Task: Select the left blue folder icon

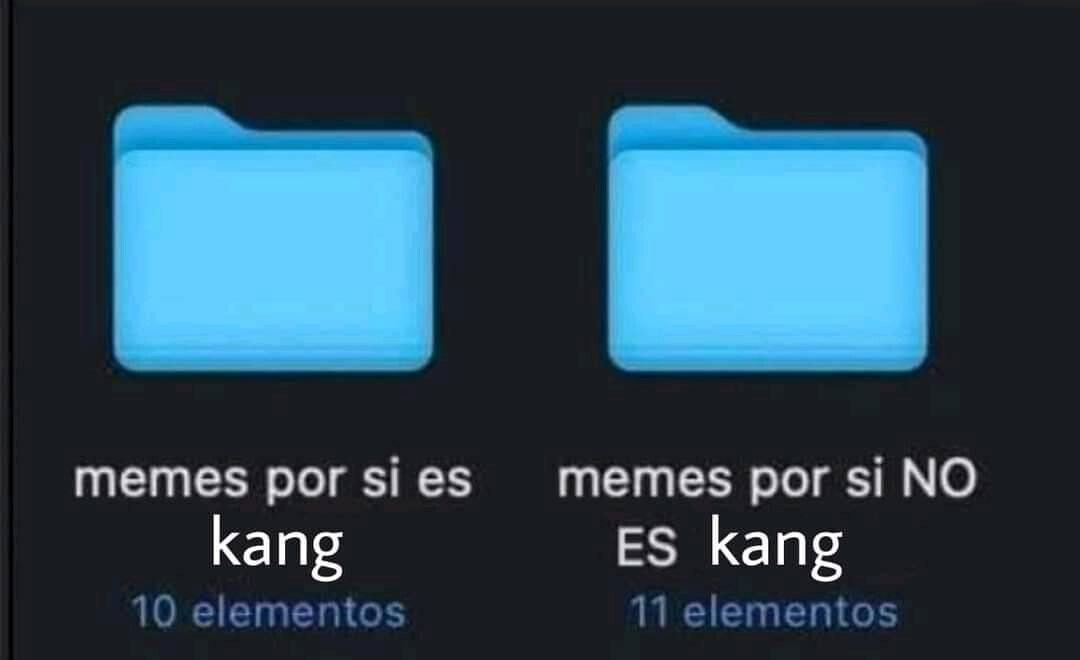Action: point(273,238)
